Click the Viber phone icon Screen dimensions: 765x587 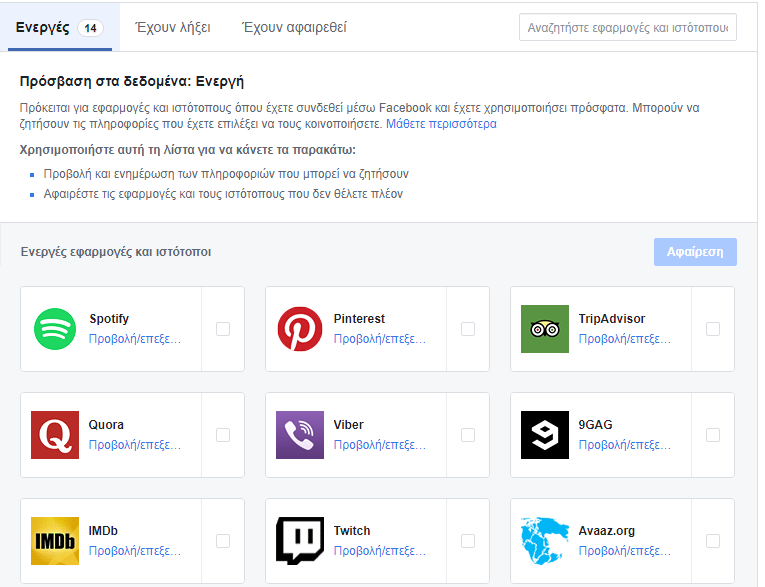300,435
